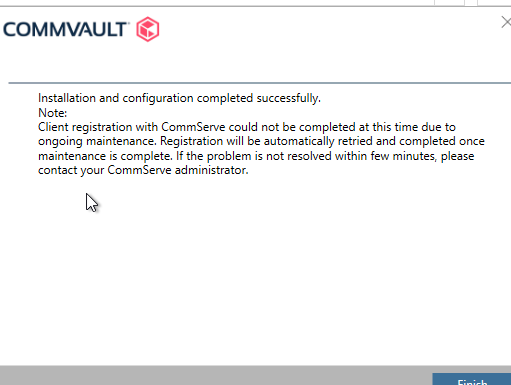Click the word "administrator" in the last line
This screenshot has height=385, width=511.
(211, 170)
